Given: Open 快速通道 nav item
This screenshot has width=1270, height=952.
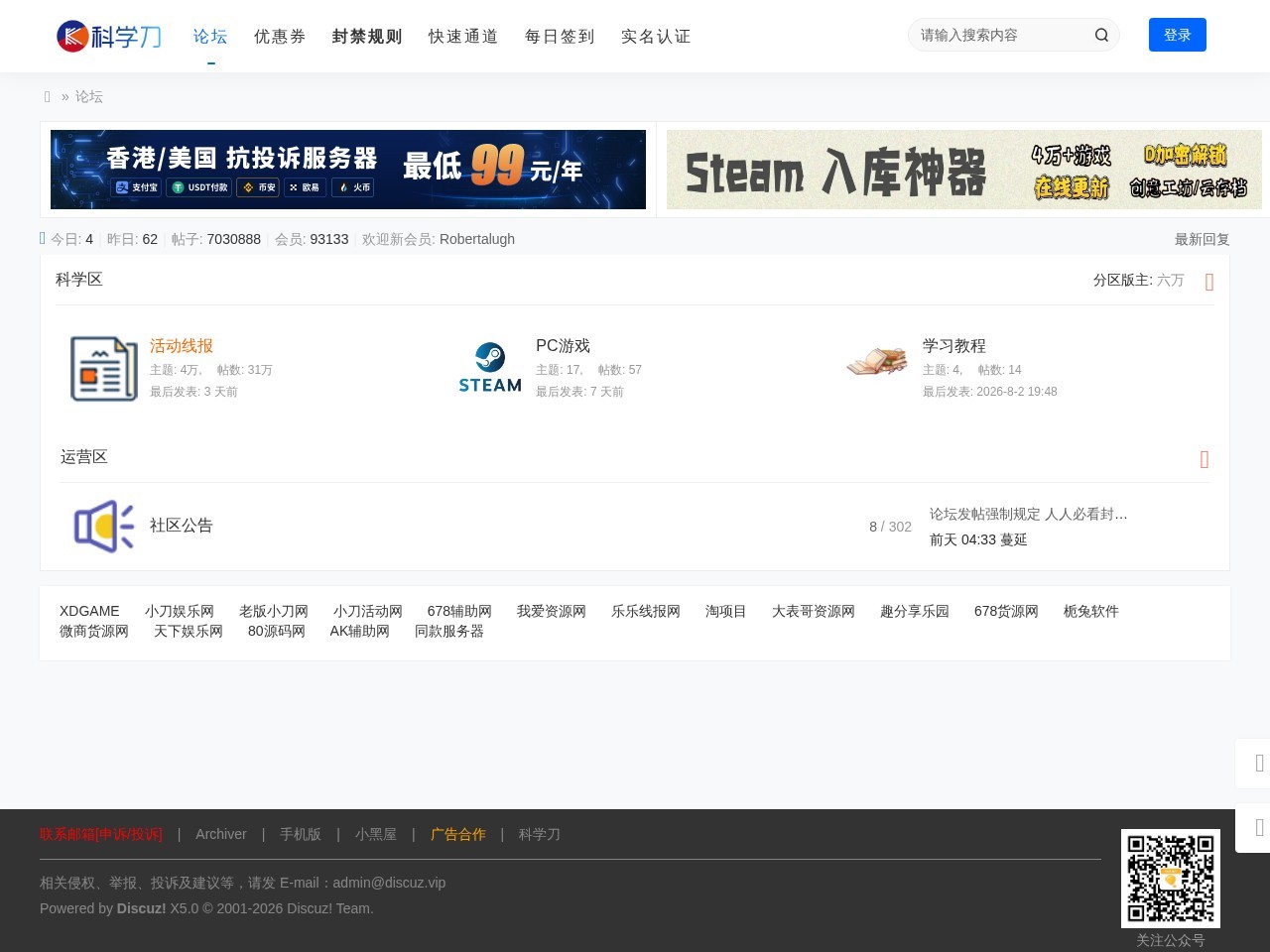Looking at the screenshot, I should click(x=463, y=37).
